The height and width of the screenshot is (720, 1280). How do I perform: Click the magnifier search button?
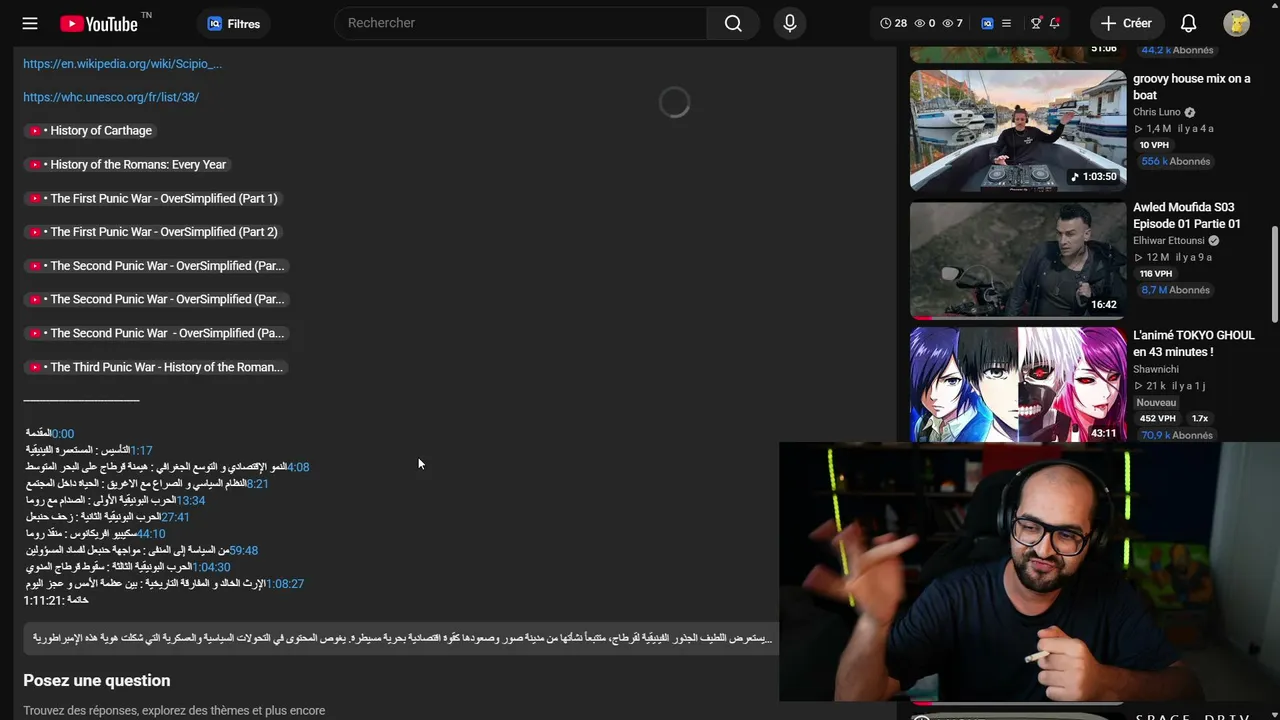(733, 23)
